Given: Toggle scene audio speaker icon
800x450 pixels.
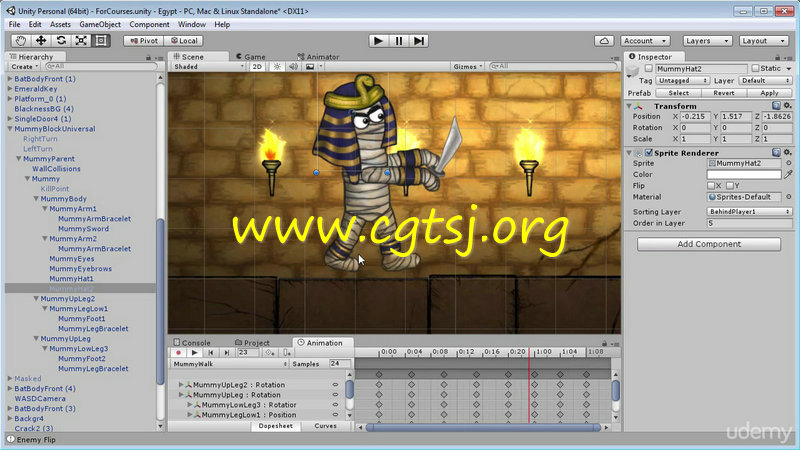Looking at the screenshot, I should click(293, 67).
